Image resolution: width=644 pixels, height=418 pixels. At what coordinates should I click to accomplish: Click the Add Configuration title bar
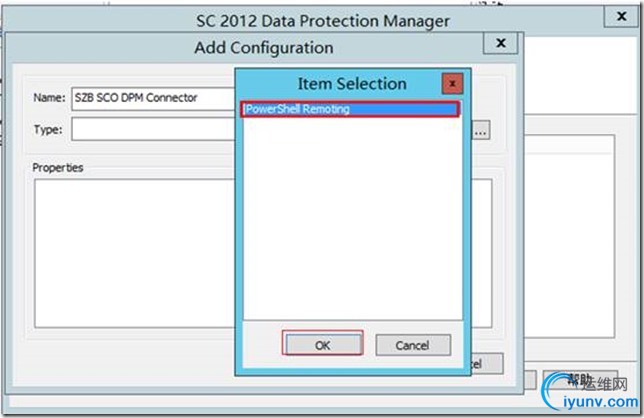tap(264, 48)
